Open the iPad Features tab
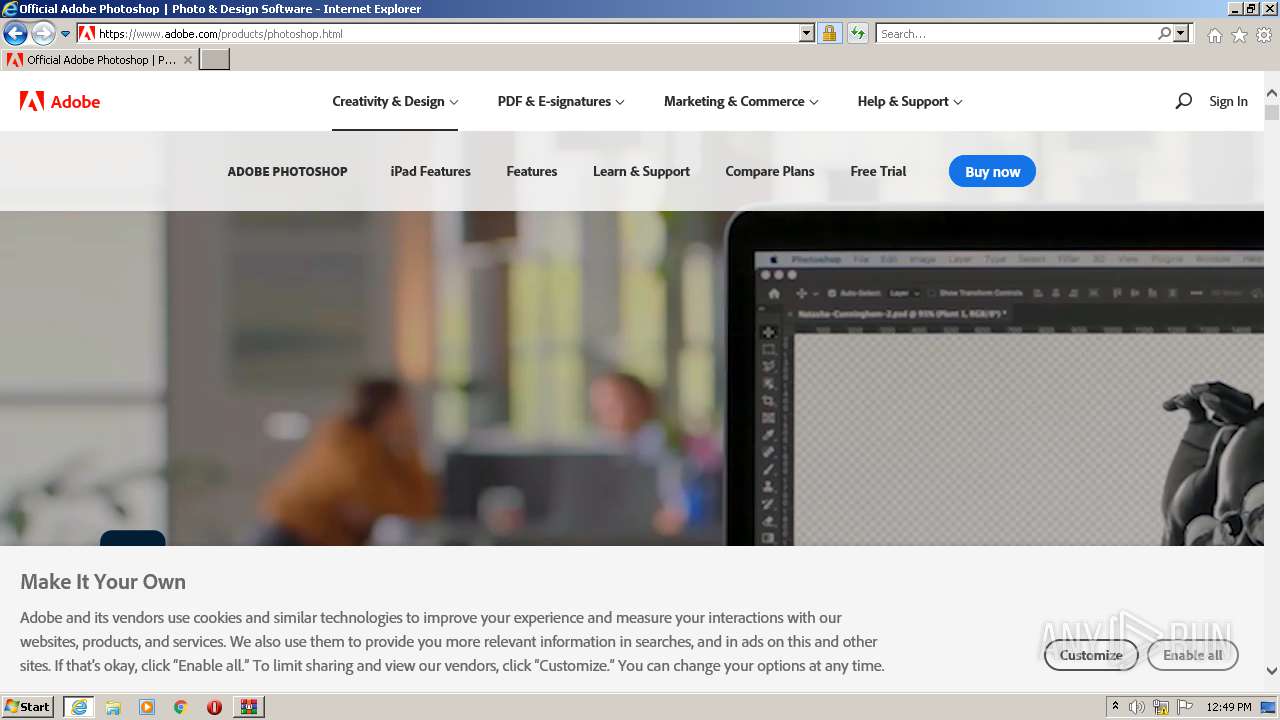The width and height of the screenshot is (1280, 720). [x=430, y=171]
